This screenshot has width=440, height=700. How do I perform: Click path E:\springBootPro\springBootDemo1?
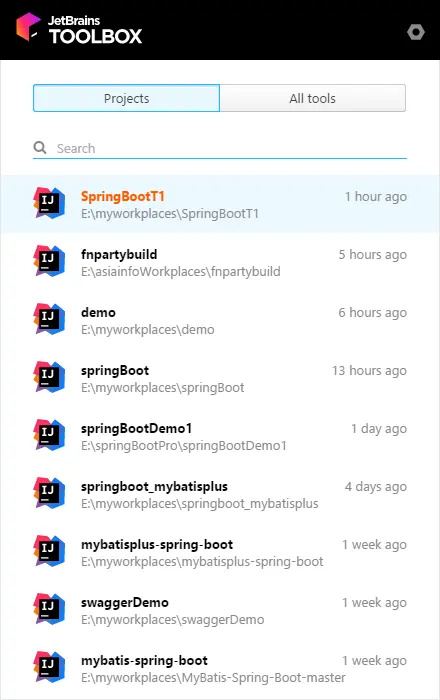[184, 446]
